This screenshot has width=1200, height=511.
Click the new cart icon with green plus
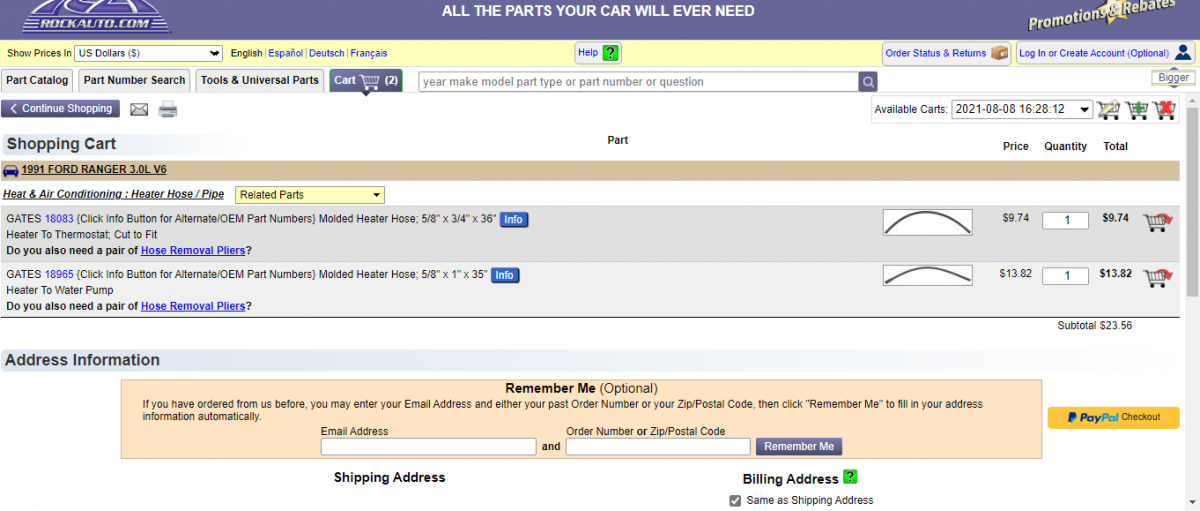coord(1136,109)
